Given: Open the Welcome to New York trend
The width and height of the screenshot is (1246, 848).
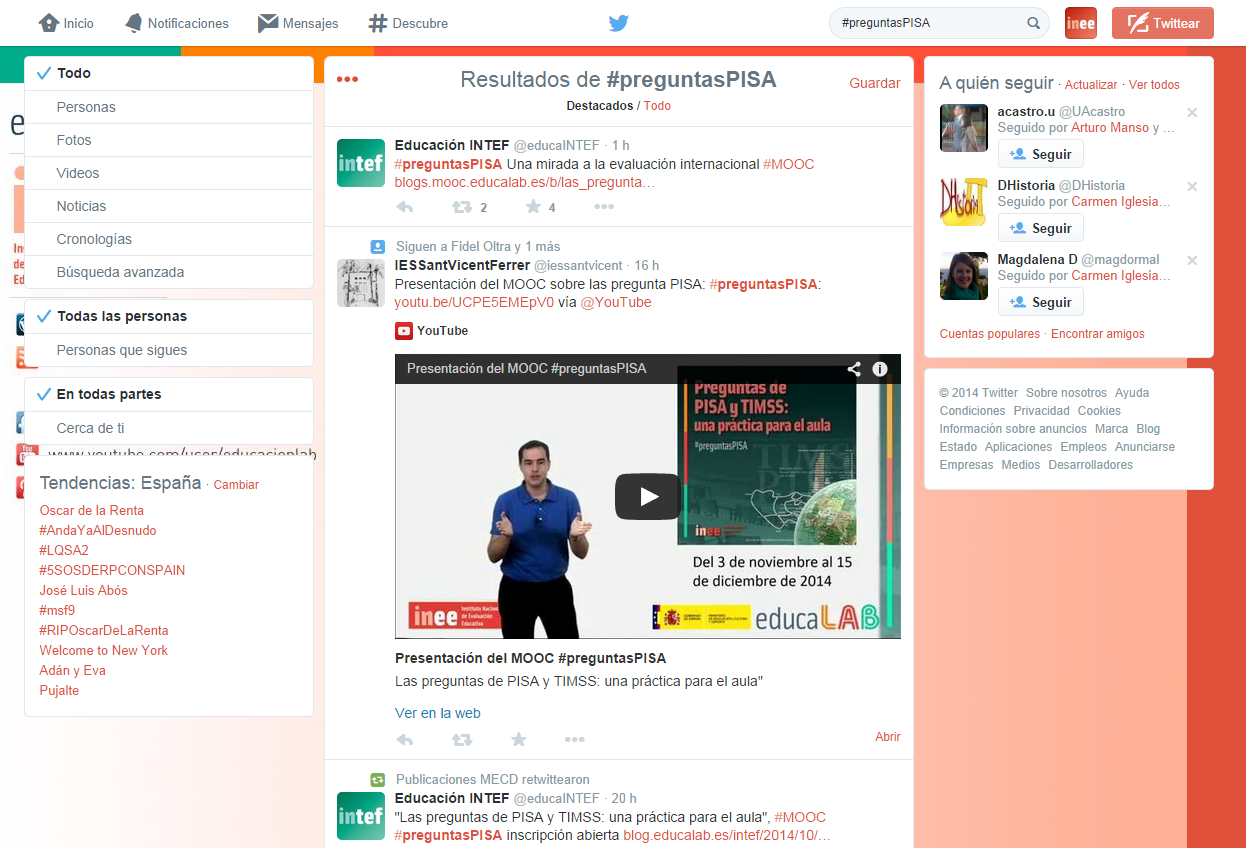Looking at the screenshot, I should click(104, 650).
